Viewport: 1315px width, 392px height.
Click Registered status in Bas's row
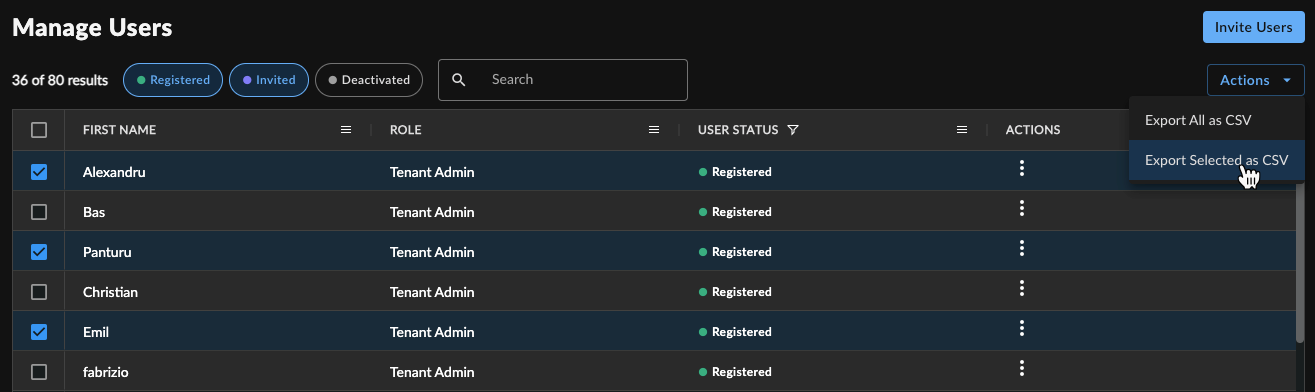[x=735, y=212]
